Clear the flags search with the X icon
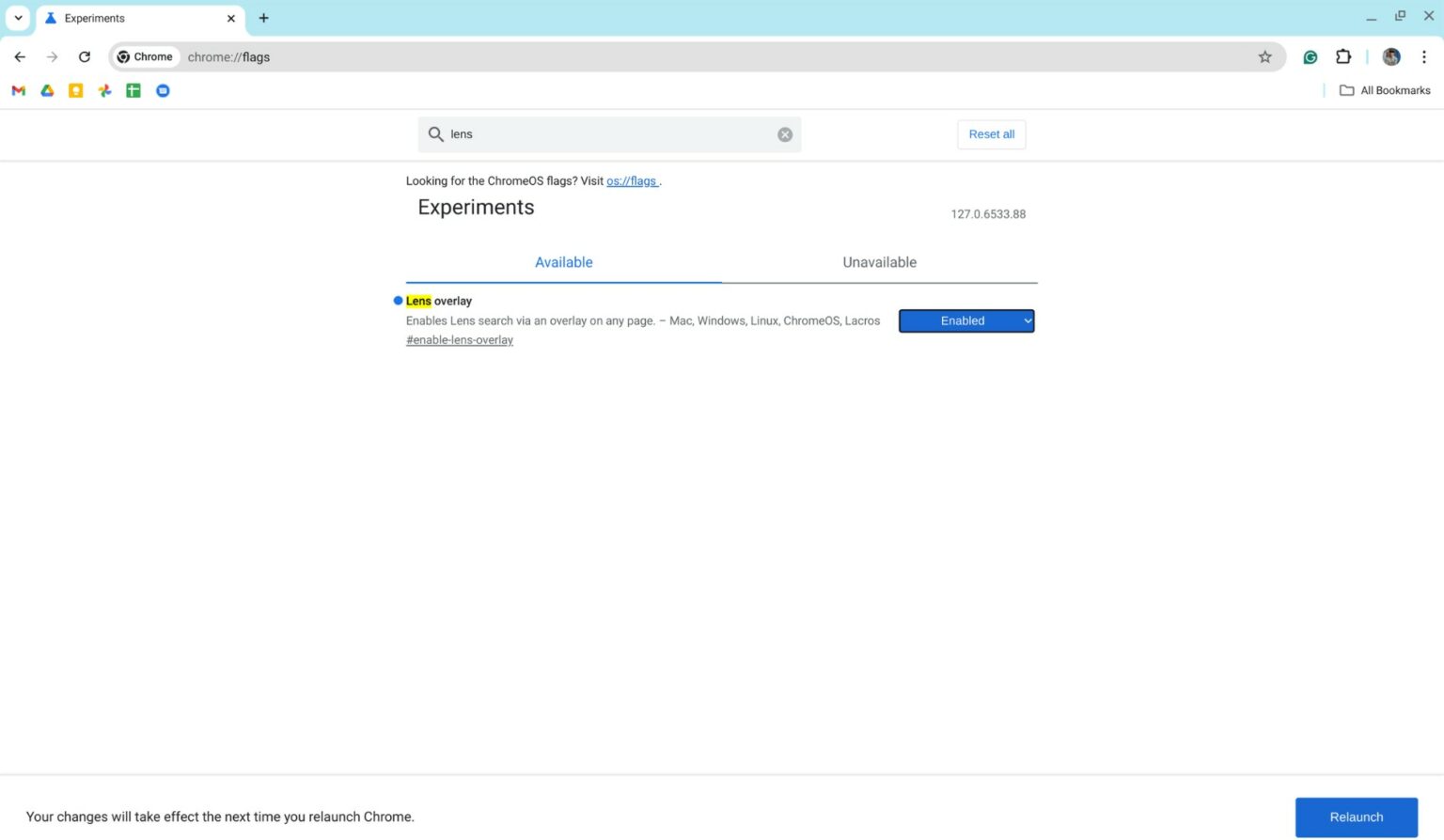The image size is (1444, 840). coord(784,134)
